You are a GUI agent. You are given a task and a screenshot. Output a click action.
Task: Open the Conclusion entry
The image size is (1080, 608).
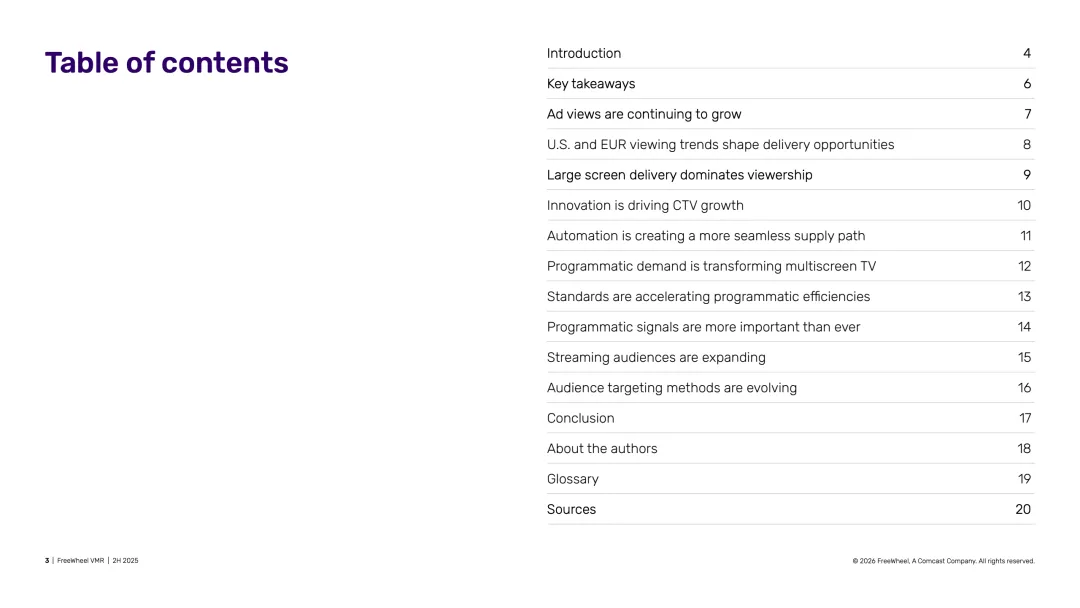coord(581,418)
